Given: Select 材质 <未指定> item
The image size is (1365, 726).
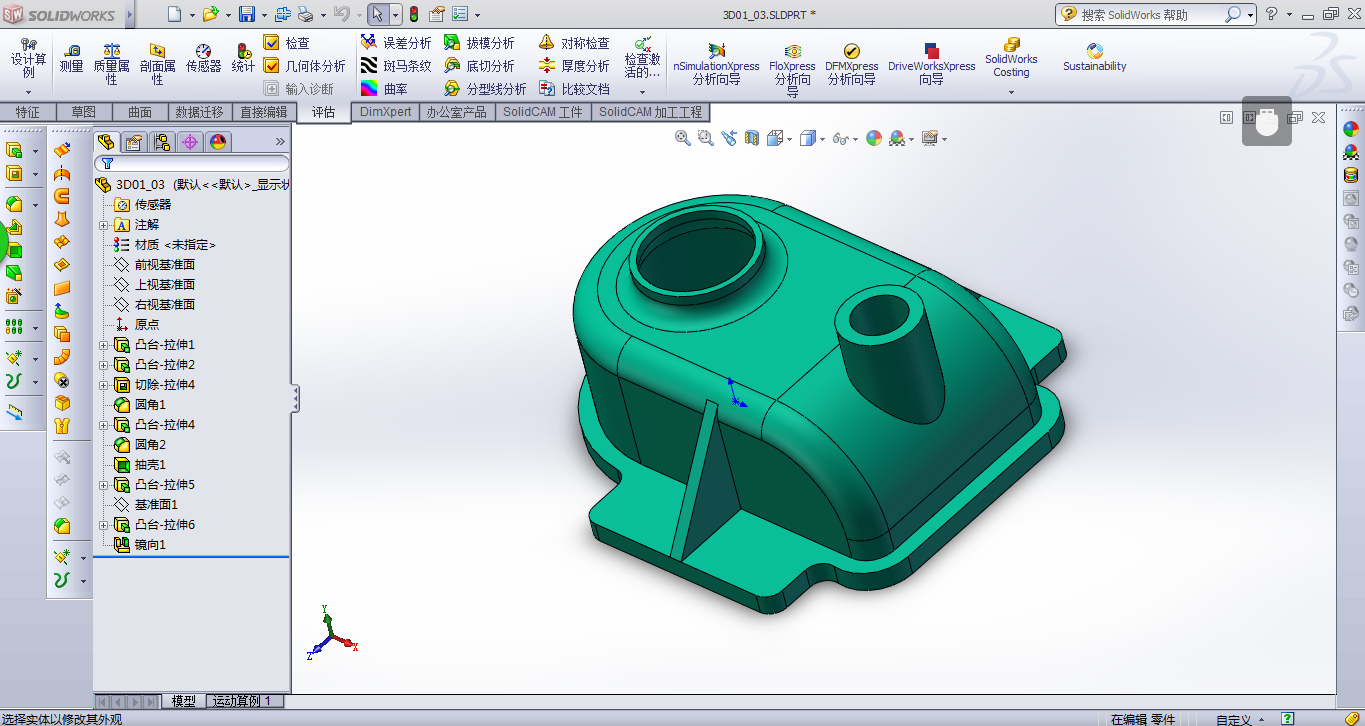Looking at the screenshot, I should [165, 245].
